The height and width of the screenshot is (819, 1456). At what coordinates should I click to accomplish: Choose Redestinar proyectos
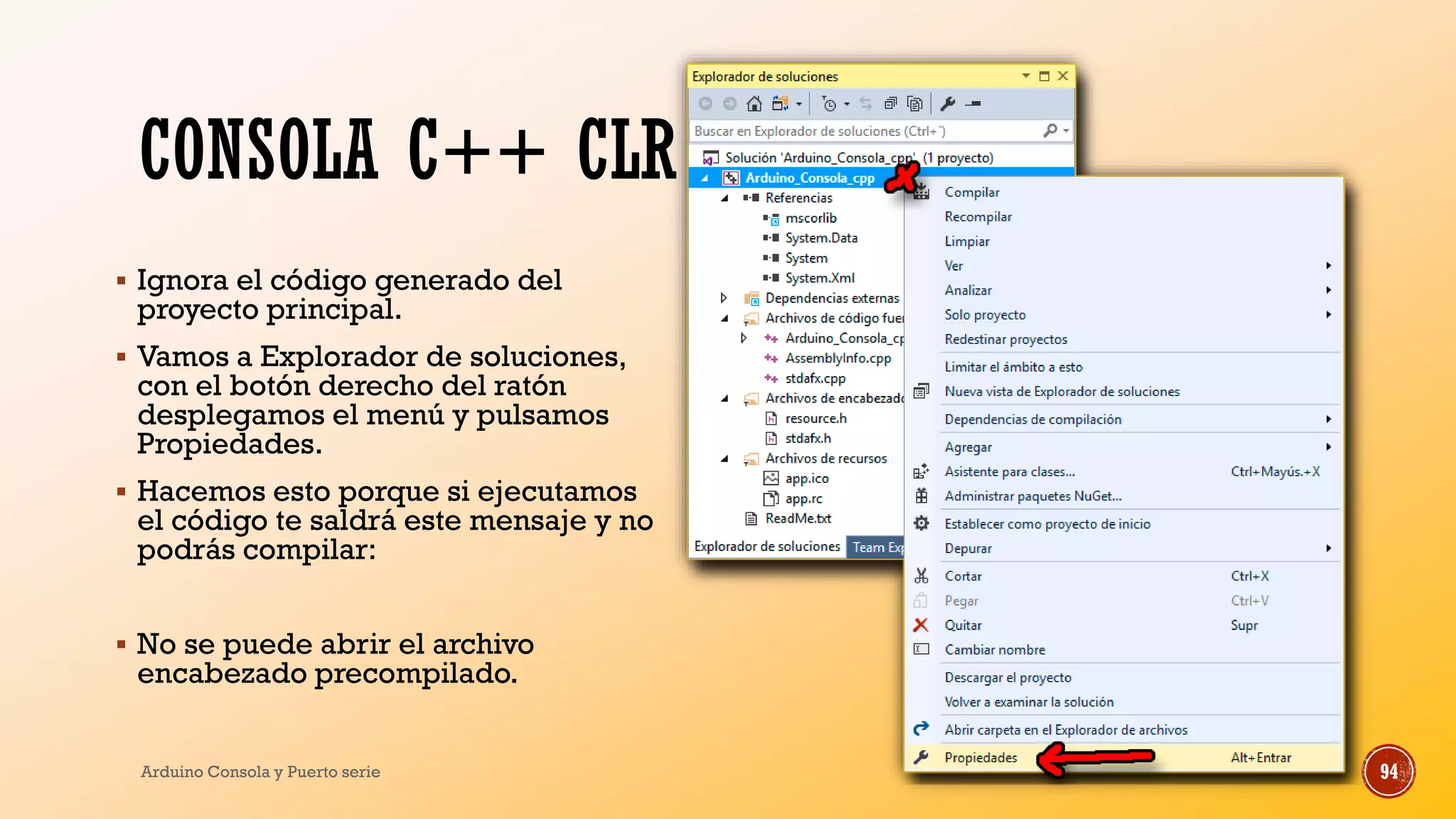[1006, 339]
